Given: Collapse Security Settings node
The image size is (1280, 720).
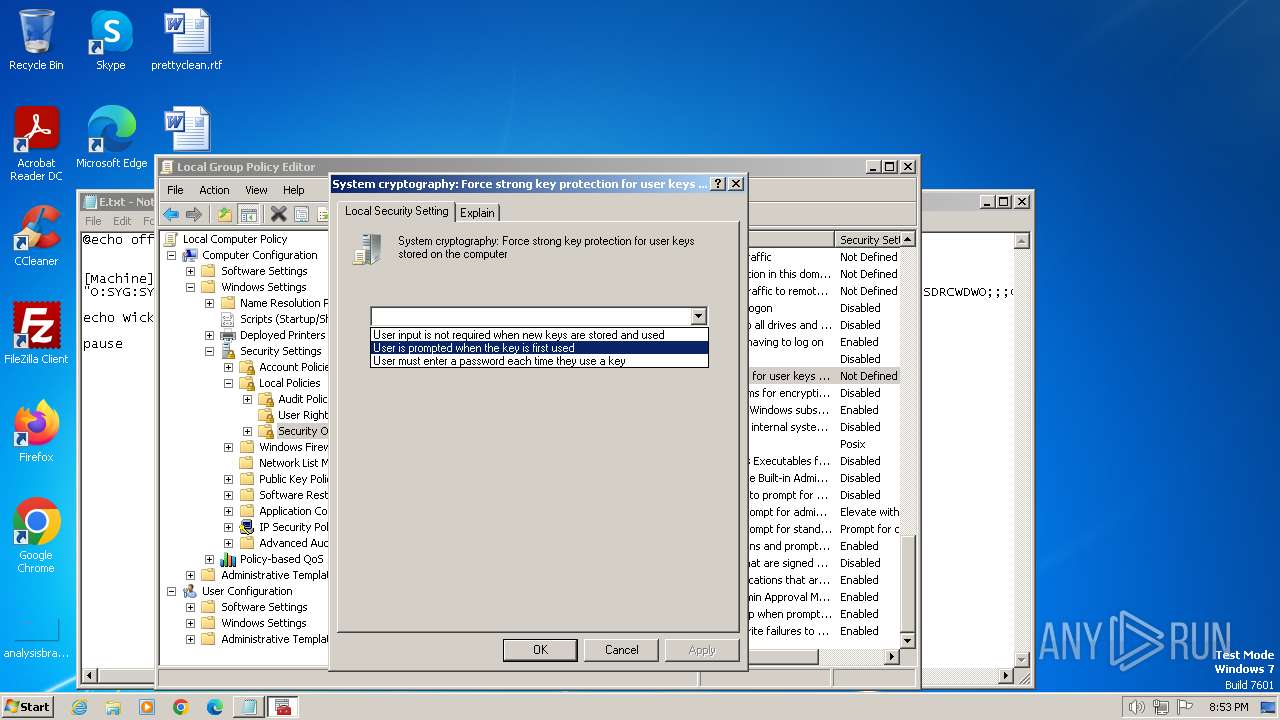Looking at the screenshot, I should tap(209, 351).
